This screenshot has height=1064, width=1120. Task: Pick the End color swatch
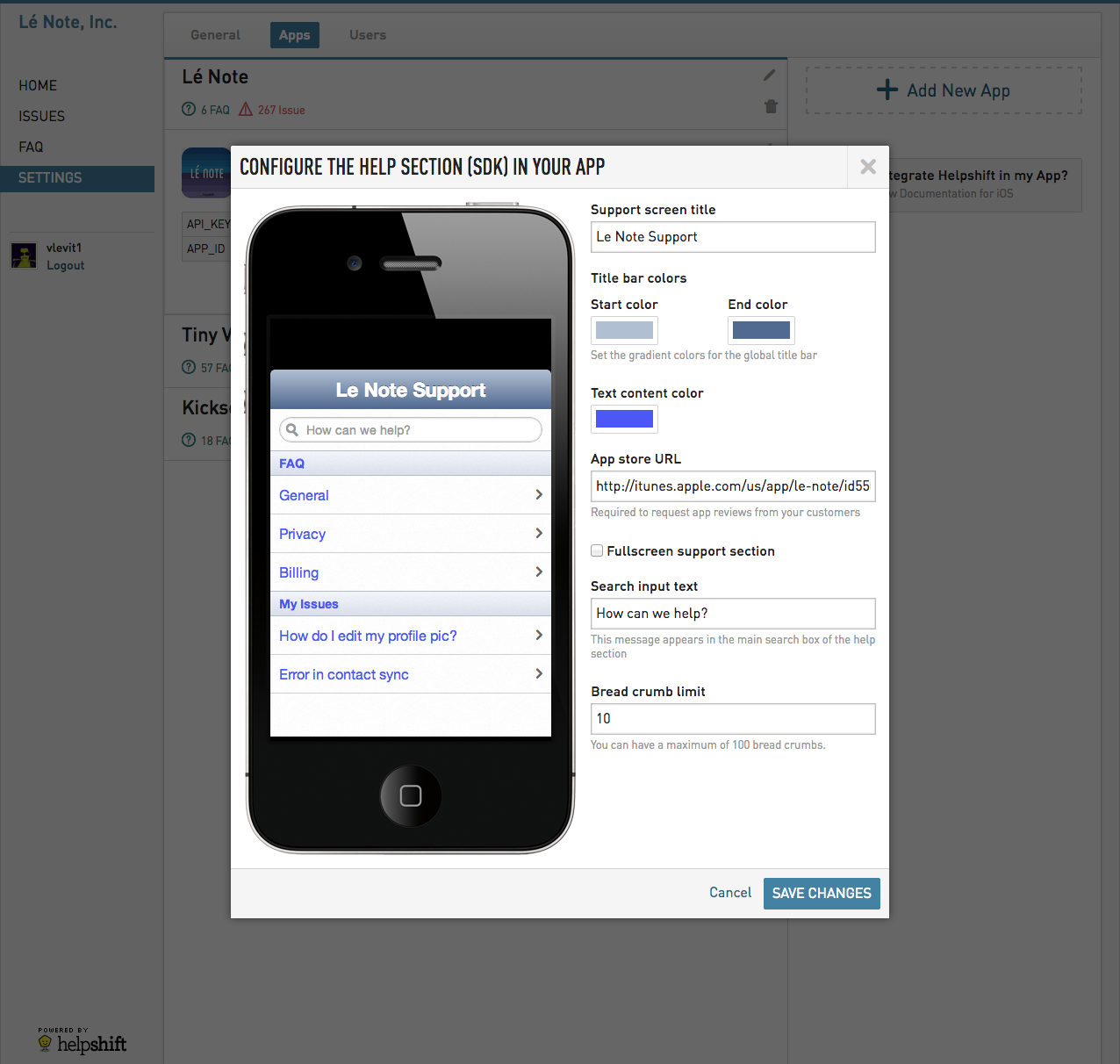pyautogui.click(x=761, y=330)
